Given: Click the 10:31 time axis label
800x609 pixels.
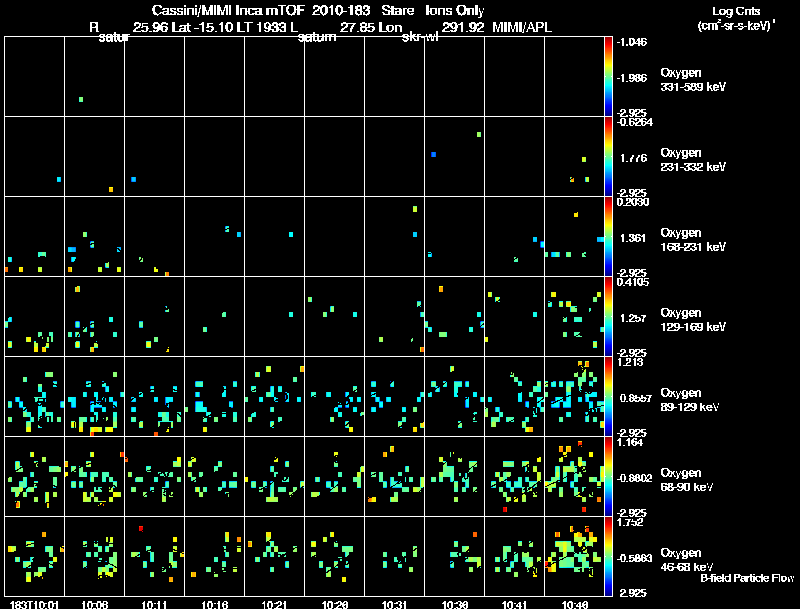Looking at the screenshot, I should tap(394, 604).
